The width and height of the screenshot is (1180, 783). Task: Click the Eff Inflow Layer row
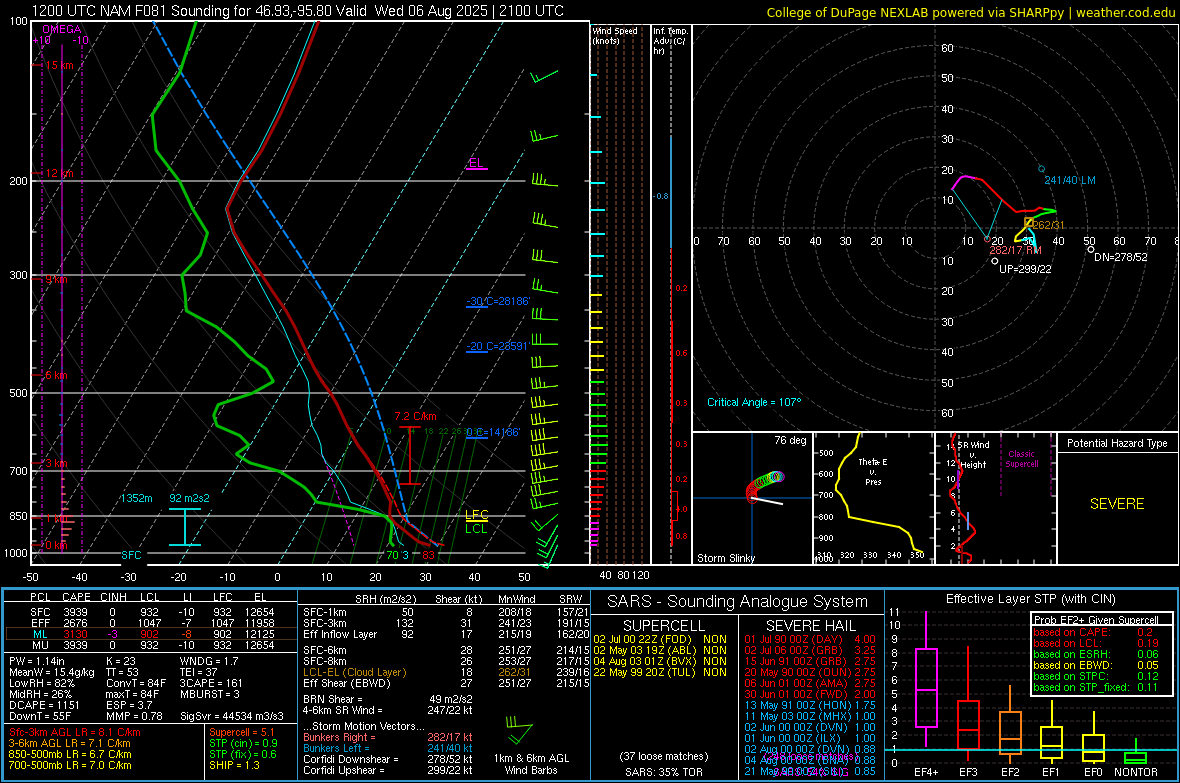444,634
